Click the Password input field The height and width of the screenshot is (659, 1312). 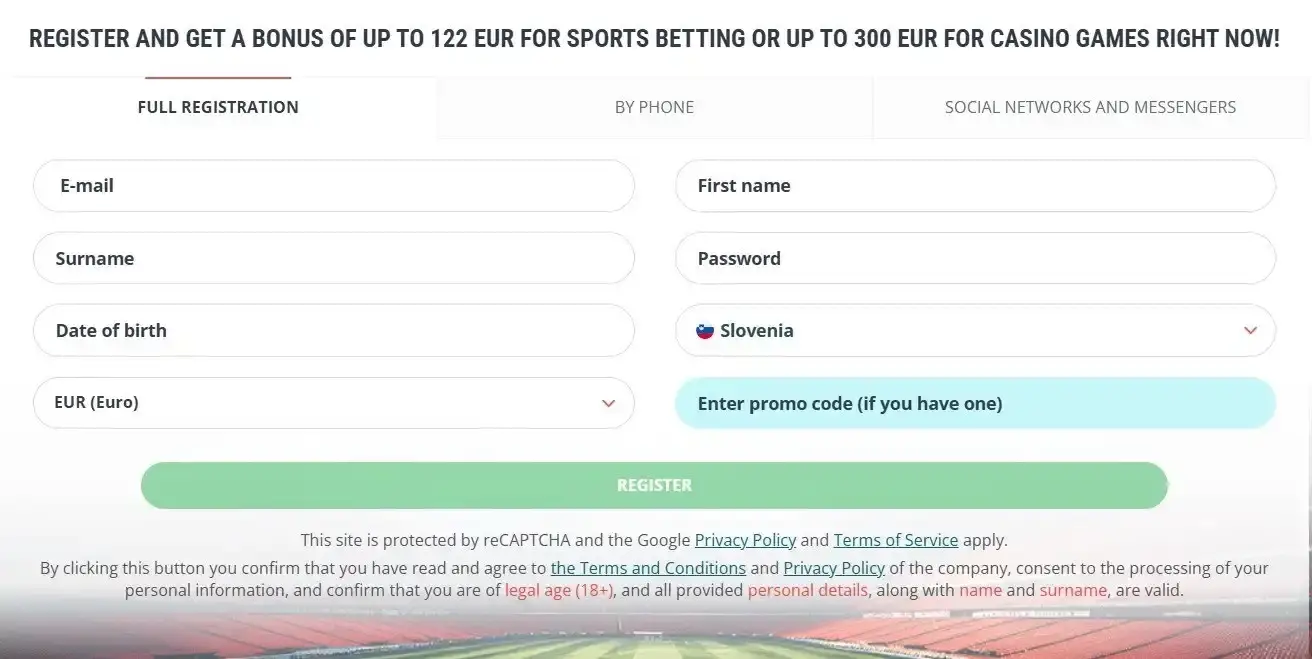[x=975, y=258]
